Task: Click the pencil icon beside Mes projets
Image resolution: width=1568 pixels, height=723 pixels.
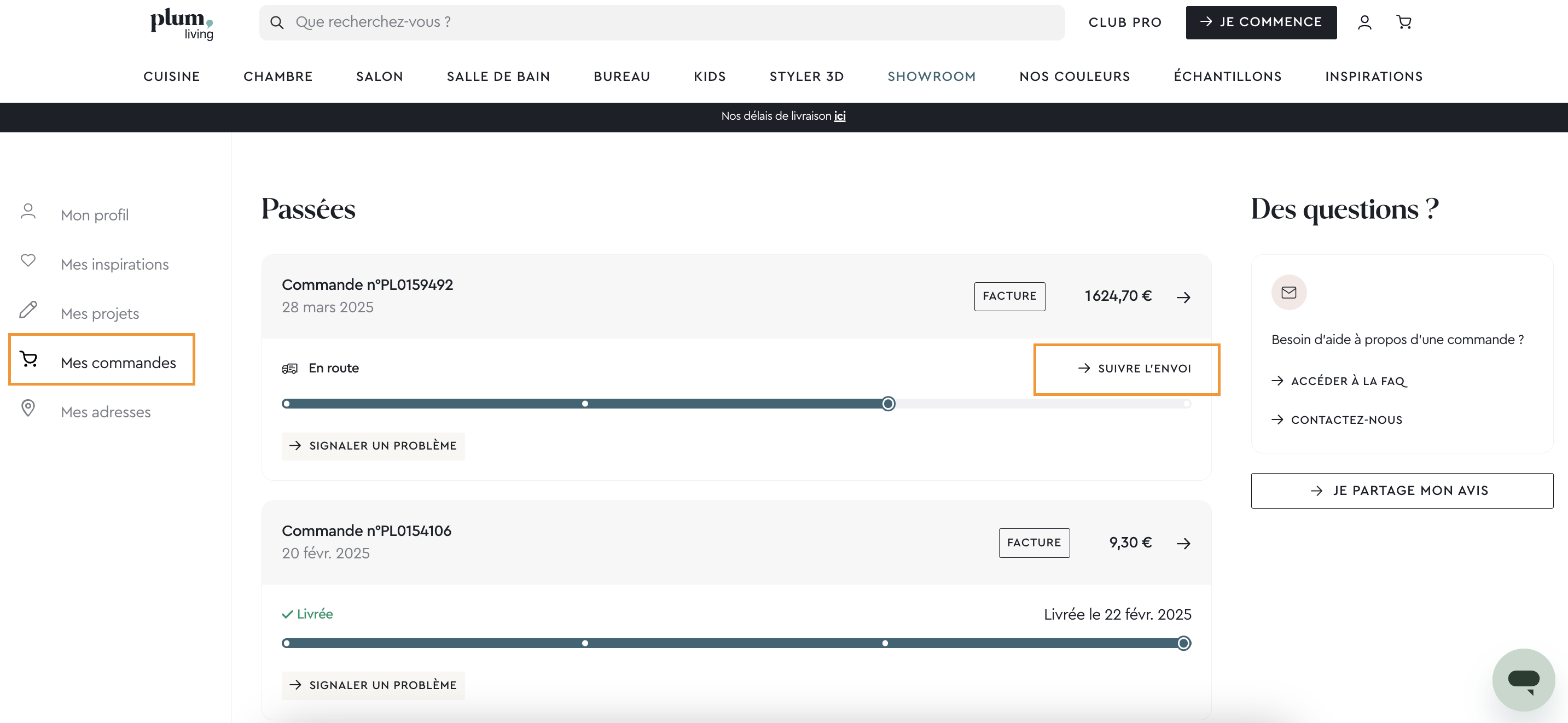Action: (x=28, y=310)
